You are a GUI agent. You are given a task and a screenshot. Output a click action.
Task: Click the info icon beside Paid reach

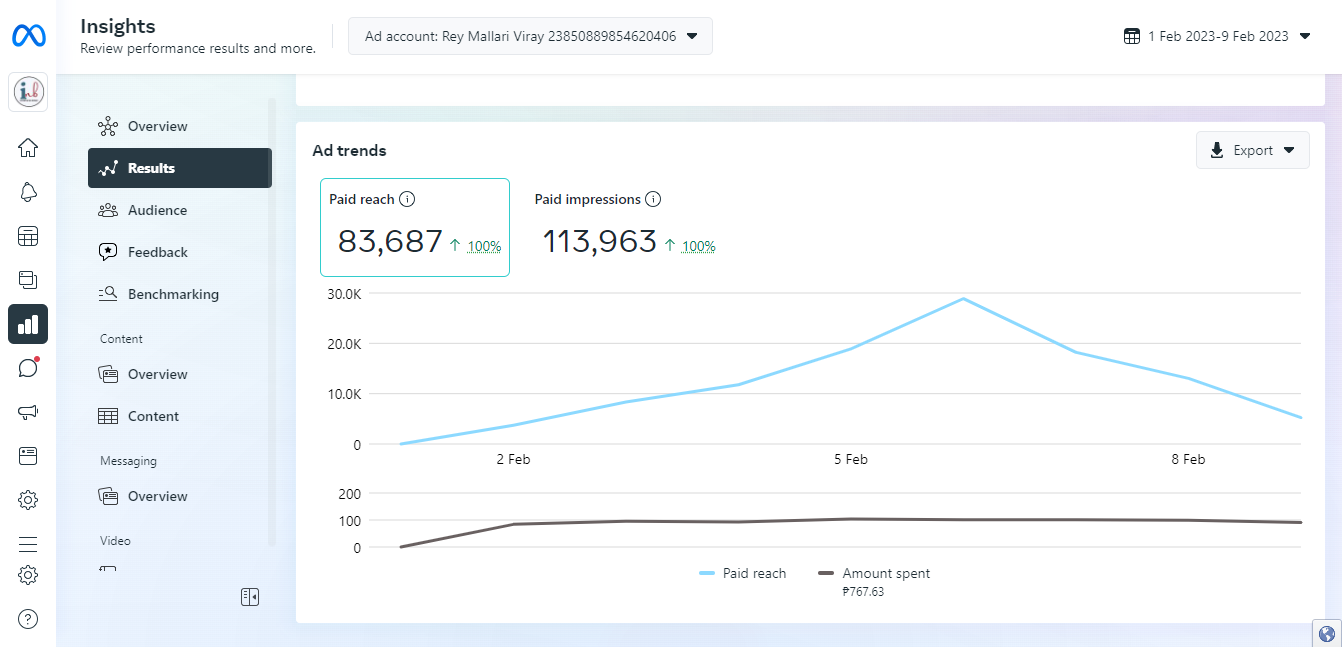tap(407, 199)
